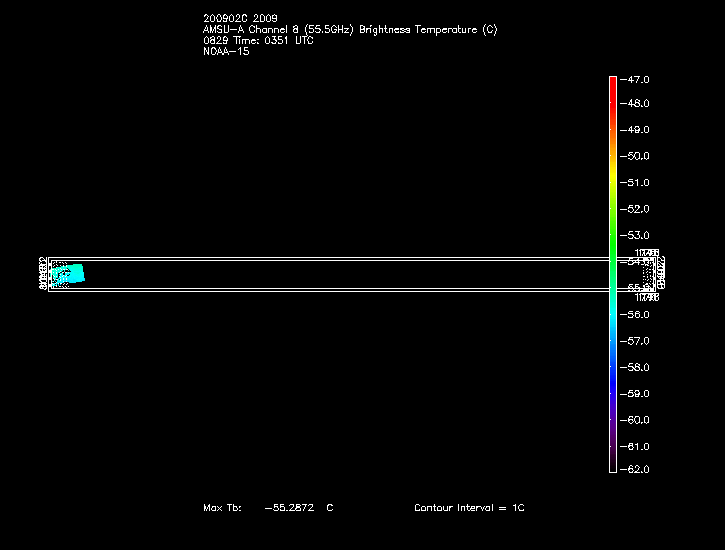Click the -56.0 color scale label
The height and width of the screenshot is (550, 725).
[636, 314]
